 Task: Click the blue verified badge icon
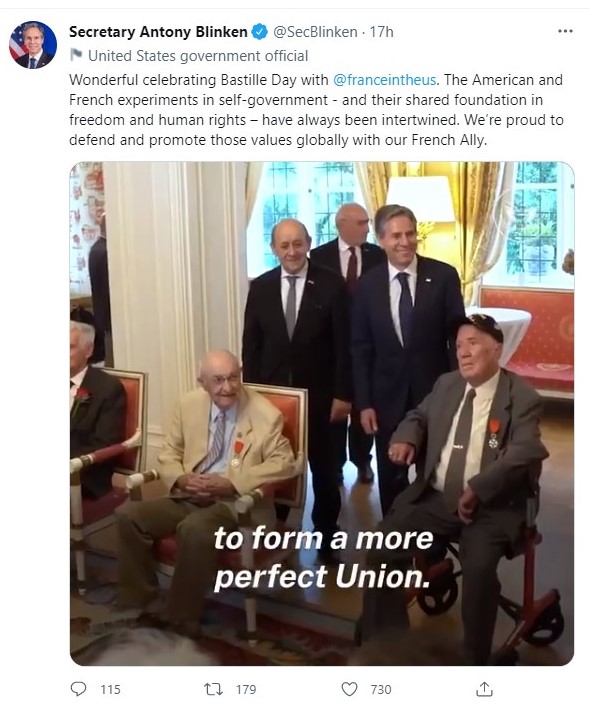click(259, 32)
